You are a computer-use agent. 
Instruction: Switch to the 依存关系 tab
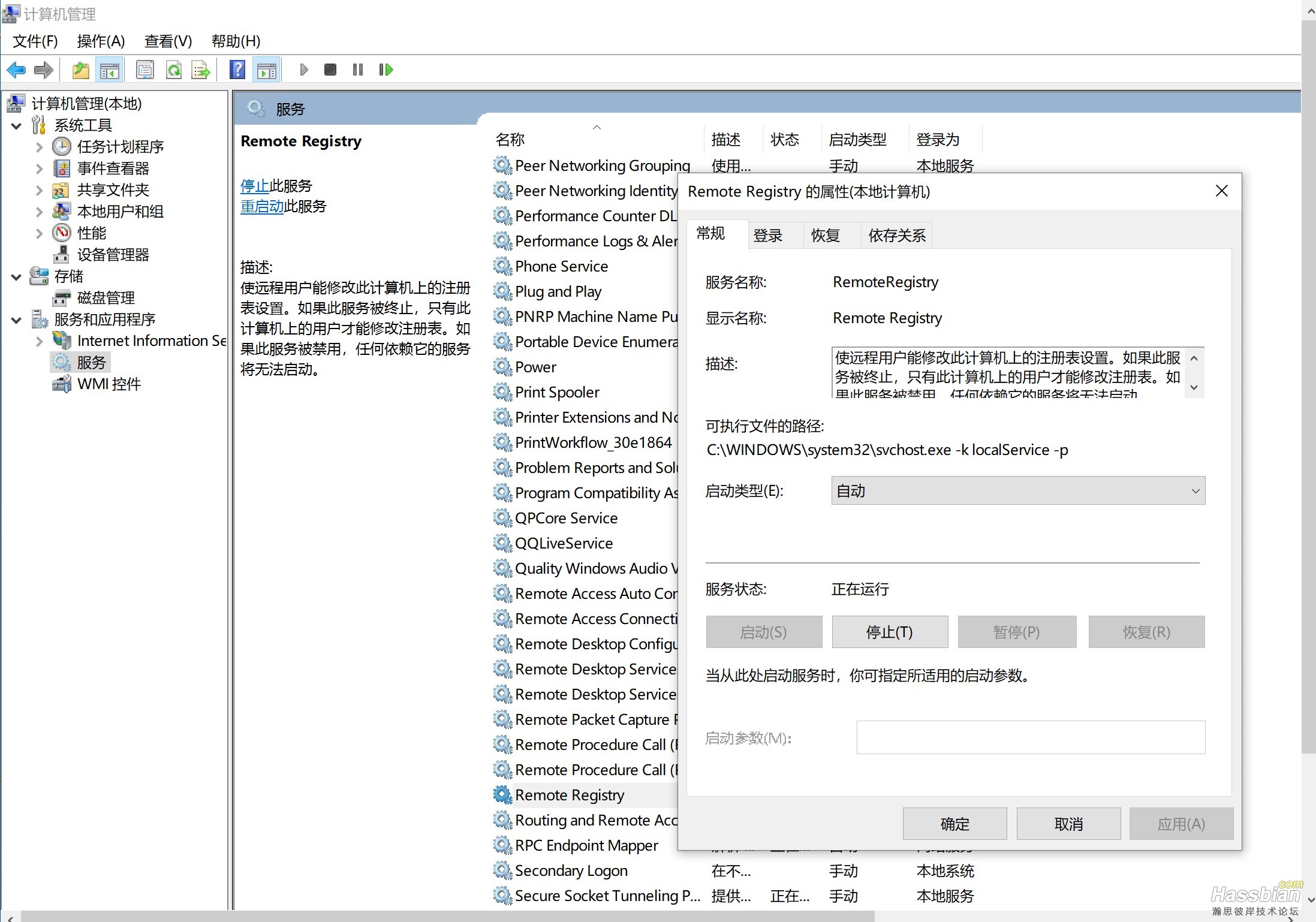(897, 236)
